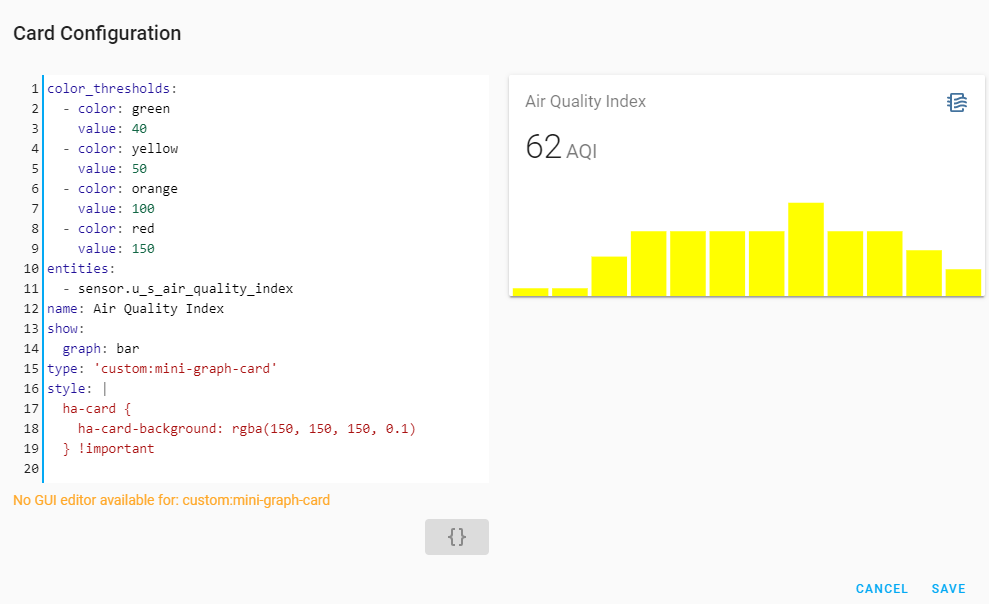Viewport: 989px width, 604px height.
Task: Toggle the {} code editor button
Action: pyautogui.click(x=457, y=537)
